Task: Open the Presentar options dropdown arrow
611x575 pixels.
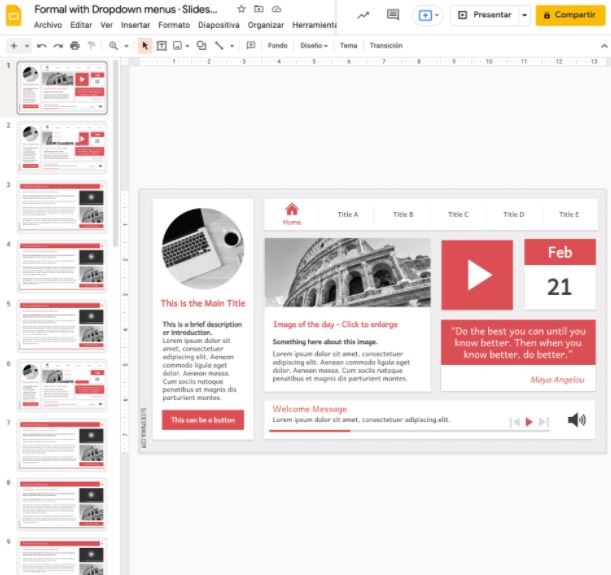Action: point(524,15)
